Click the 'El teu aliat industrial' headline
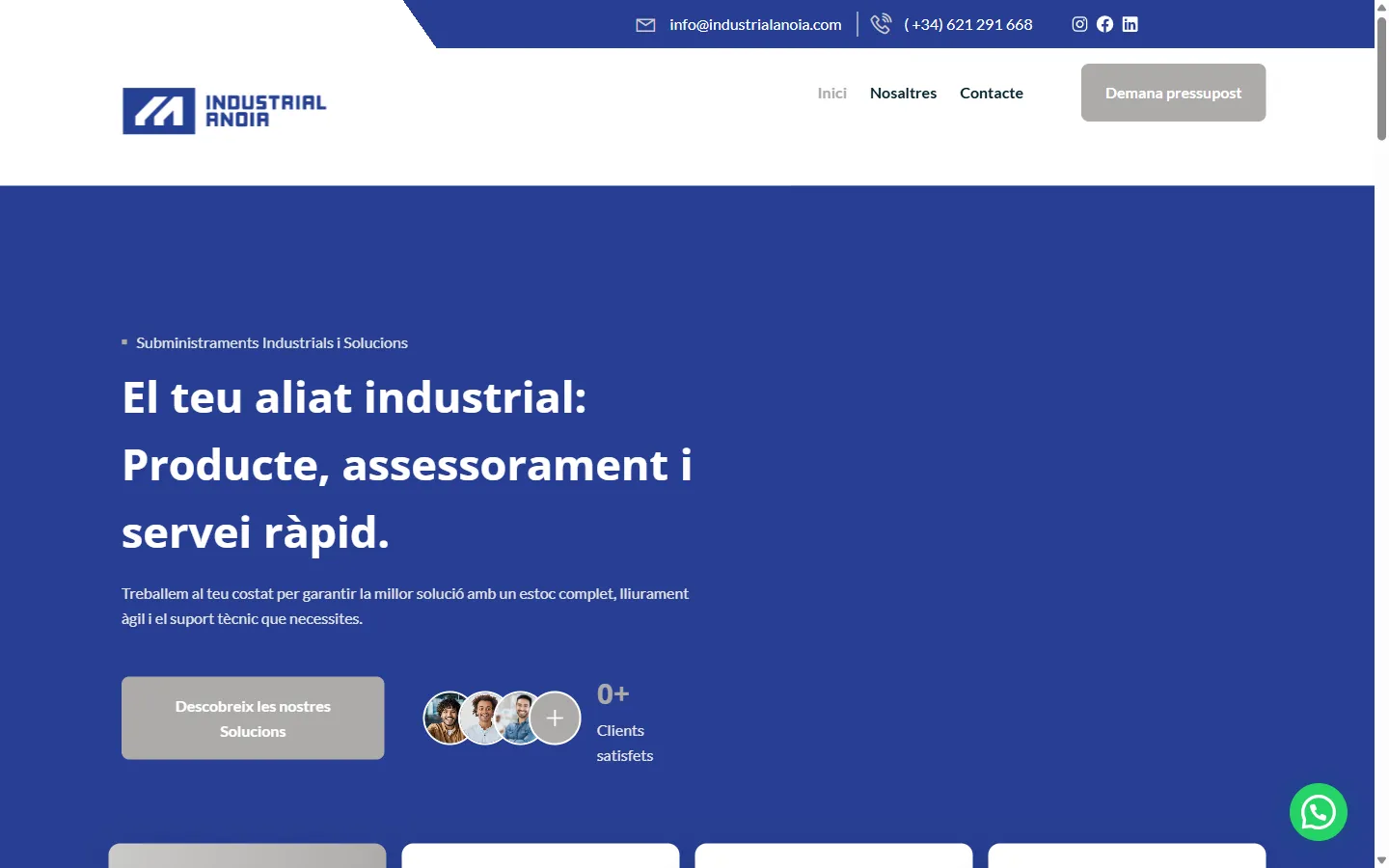Image resolution: width=1389 pixels, height=868 pixels. [x=407, y=465]
